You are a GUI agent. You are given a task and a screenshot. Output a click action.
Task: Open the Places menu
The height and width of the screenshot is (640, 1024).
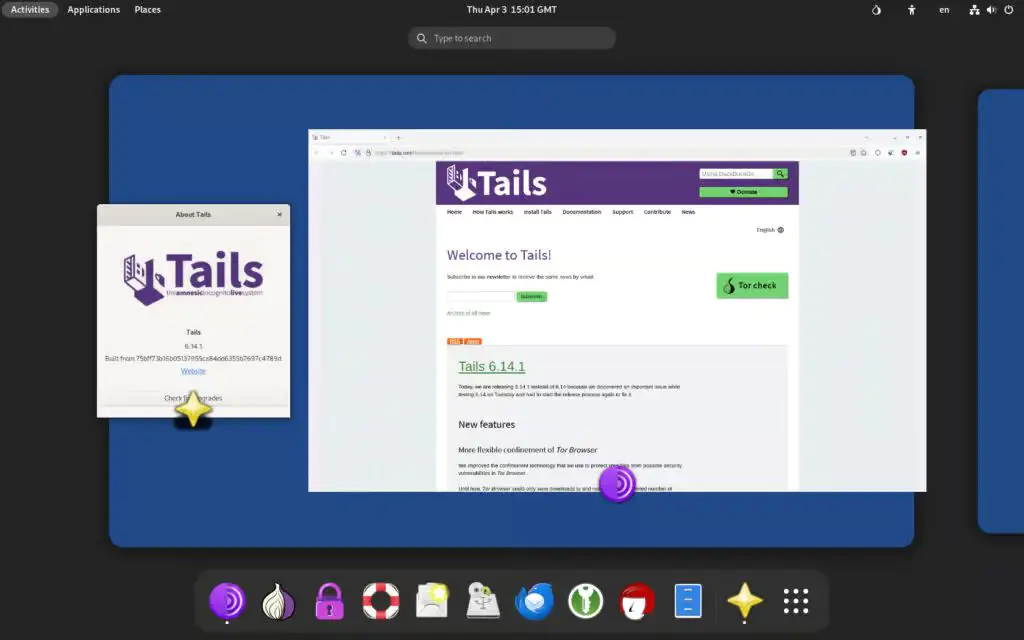point(148,10)
